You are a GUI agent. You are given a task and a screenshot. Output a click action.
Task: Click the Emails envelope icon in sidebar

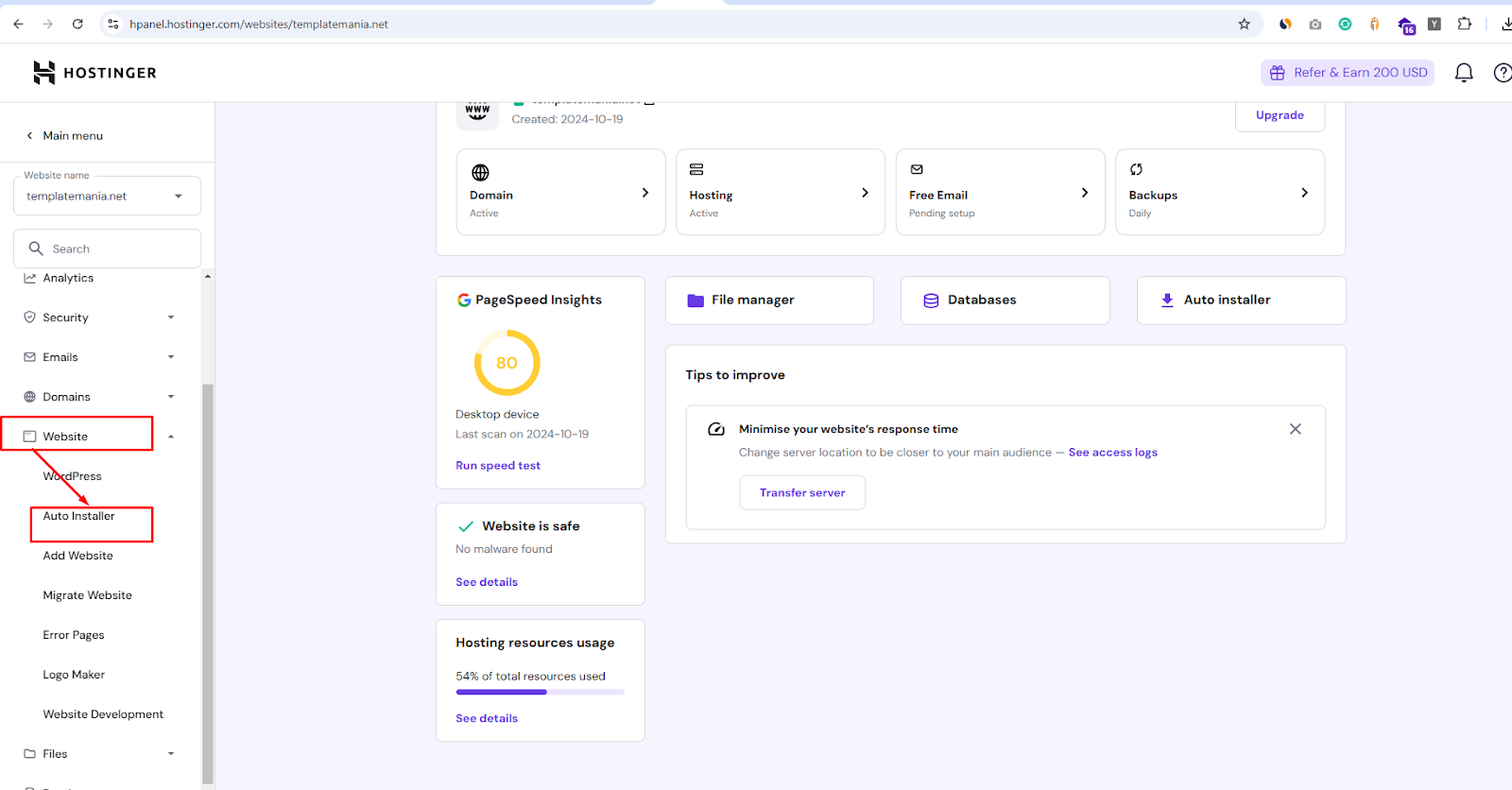pos(29,357)
